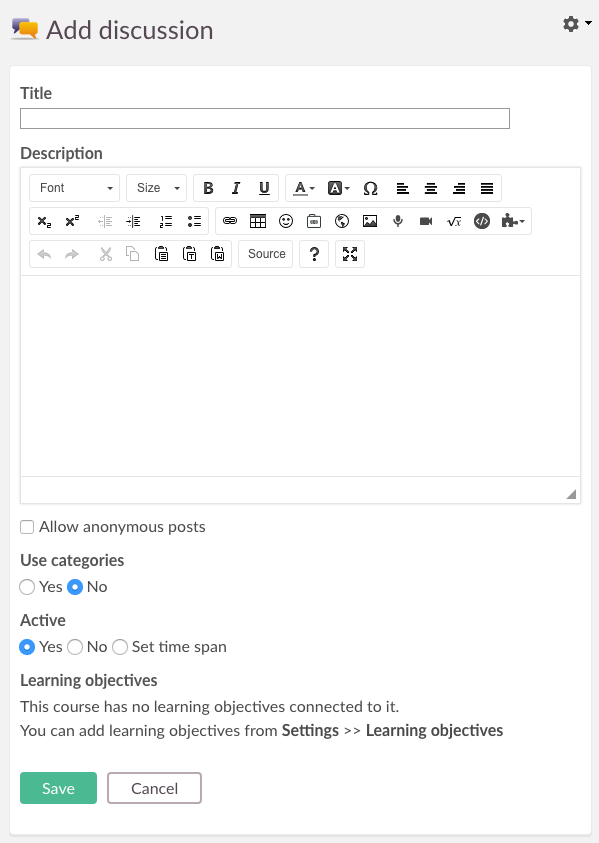
Task: Enable Allow anonymous posts checkbox
Action: click(x=27, y=527)
